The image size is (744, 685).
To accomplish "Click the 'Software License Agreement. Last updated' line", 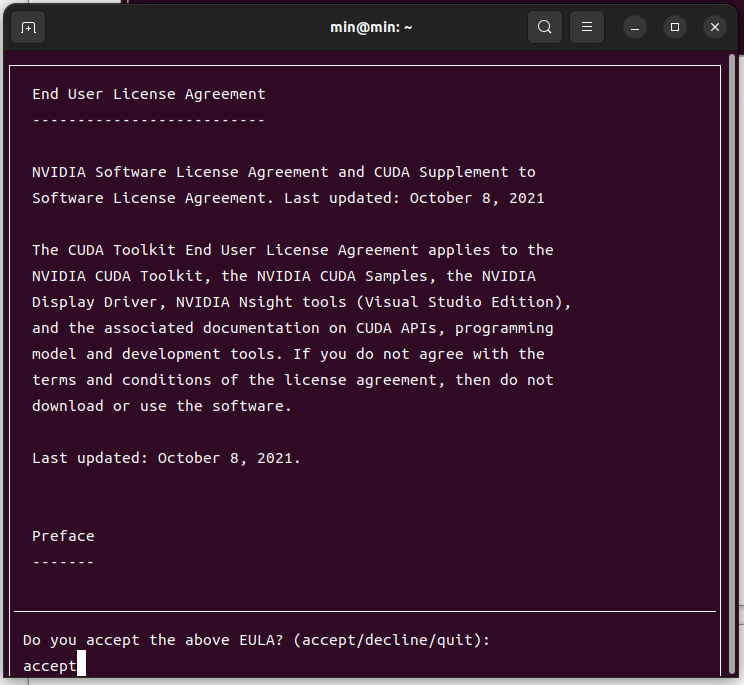I will [x=288, y=198].
